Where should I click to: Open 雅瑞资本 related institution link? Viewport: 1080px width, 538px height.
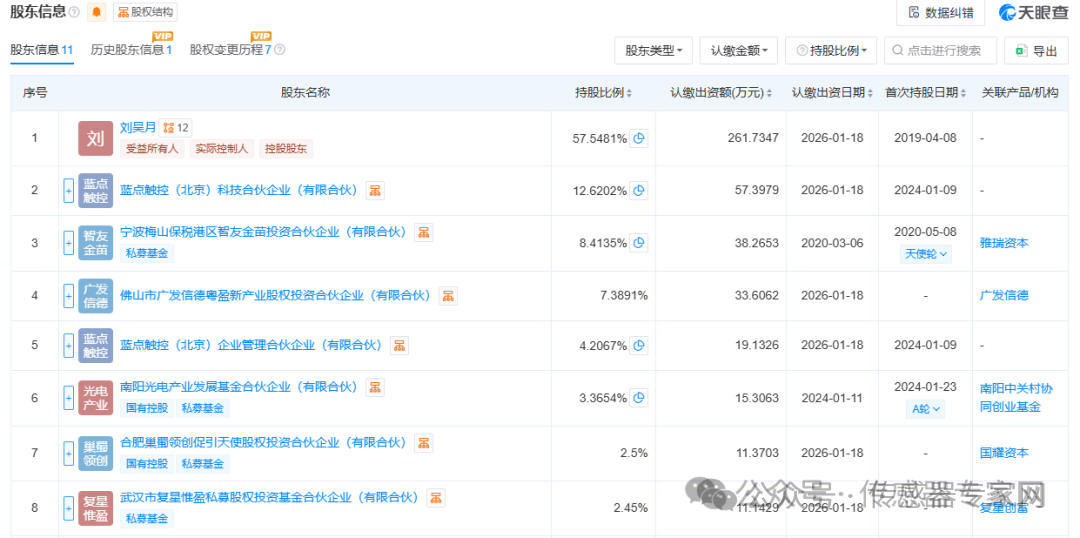coord(1004,243)
